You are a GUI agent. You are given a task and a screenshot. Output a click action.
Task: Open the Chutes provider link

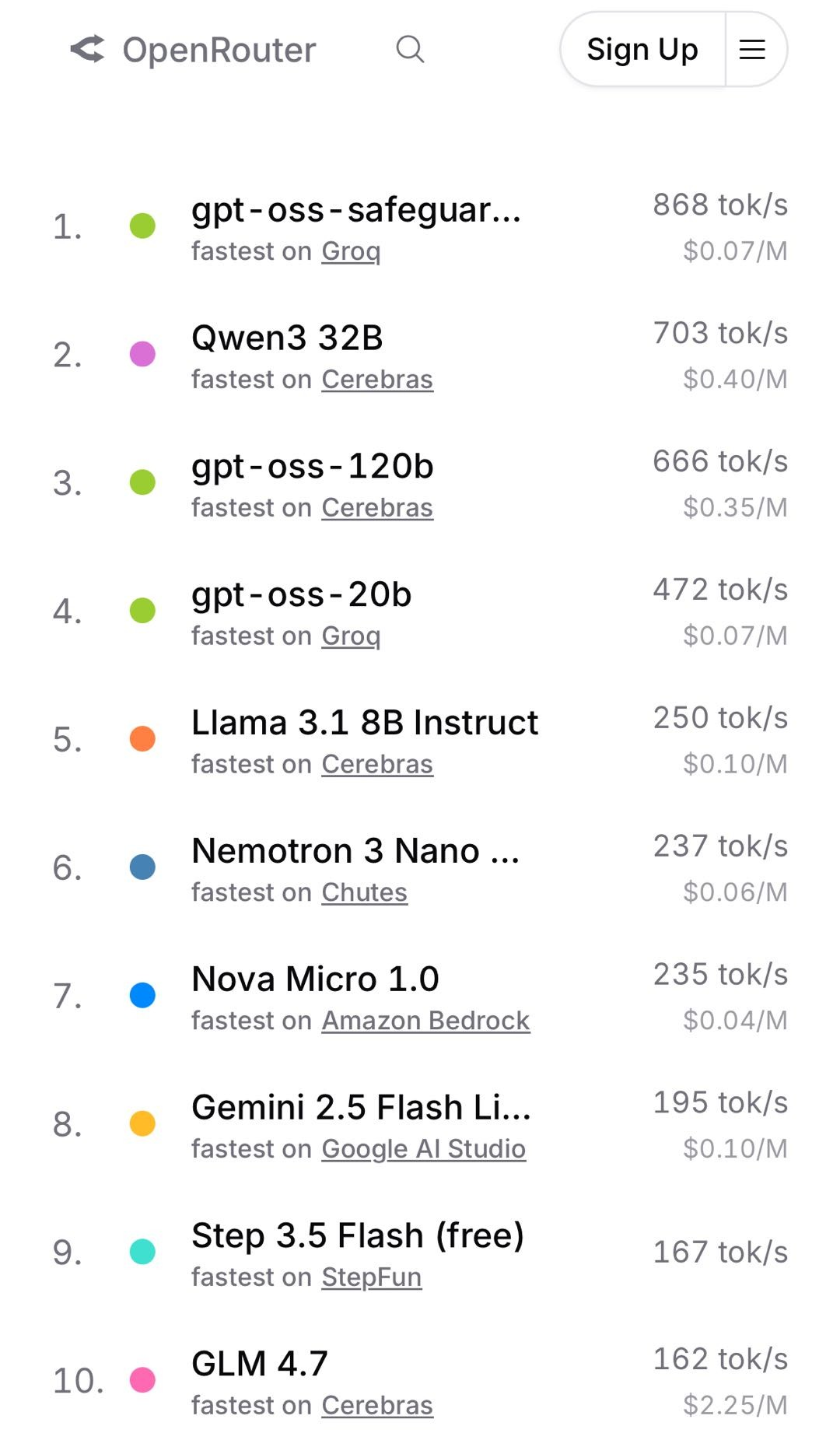tap(364, 892)
